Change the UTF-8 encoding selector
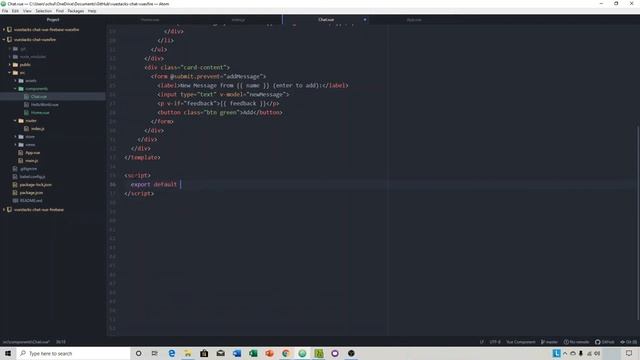 point(495,342)
